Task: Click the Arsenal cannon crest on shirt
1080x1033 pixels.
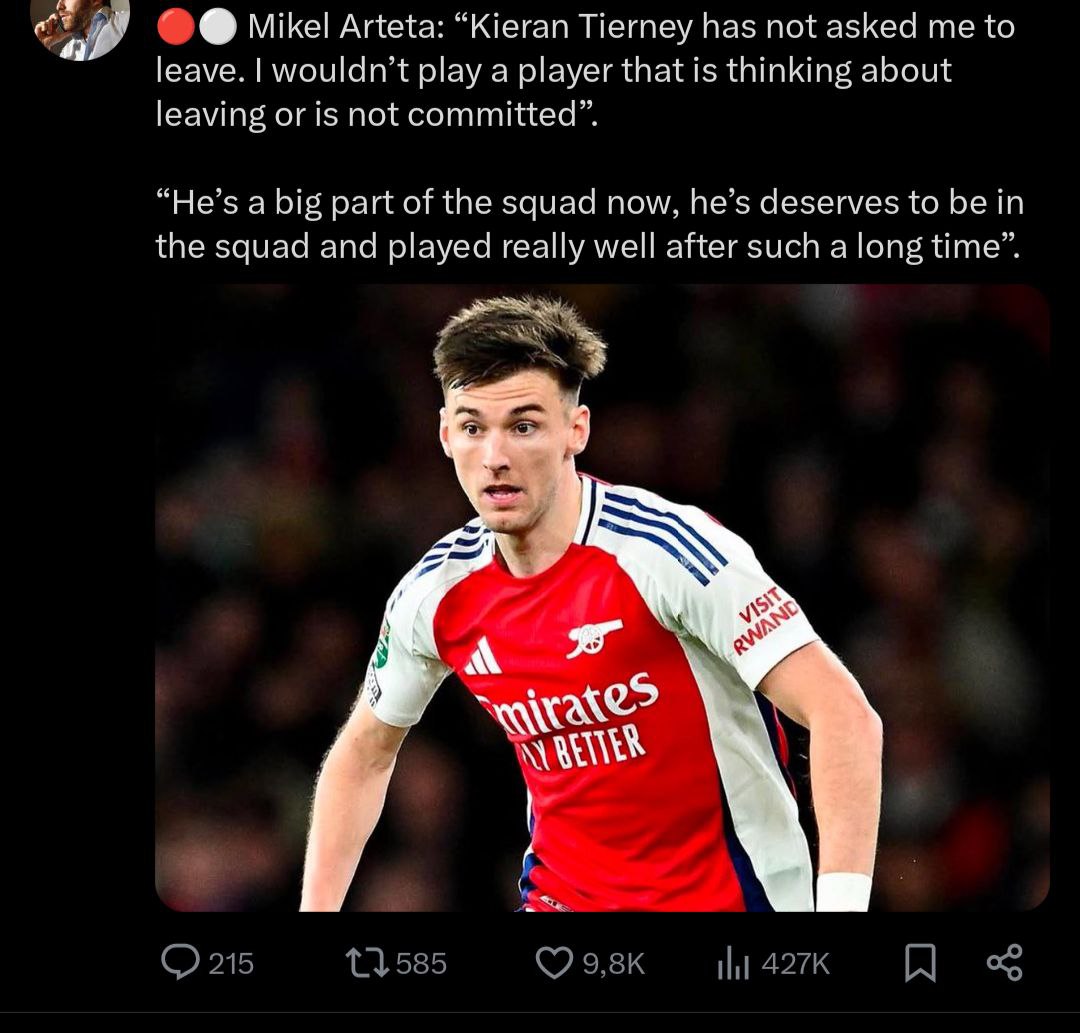Action: 594,637
